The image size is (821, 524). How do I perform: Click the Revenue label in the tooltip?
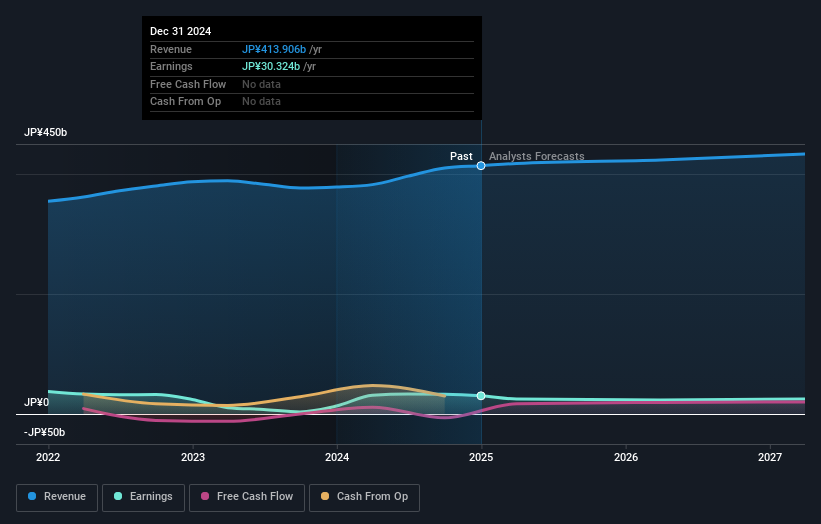[171, 49]
